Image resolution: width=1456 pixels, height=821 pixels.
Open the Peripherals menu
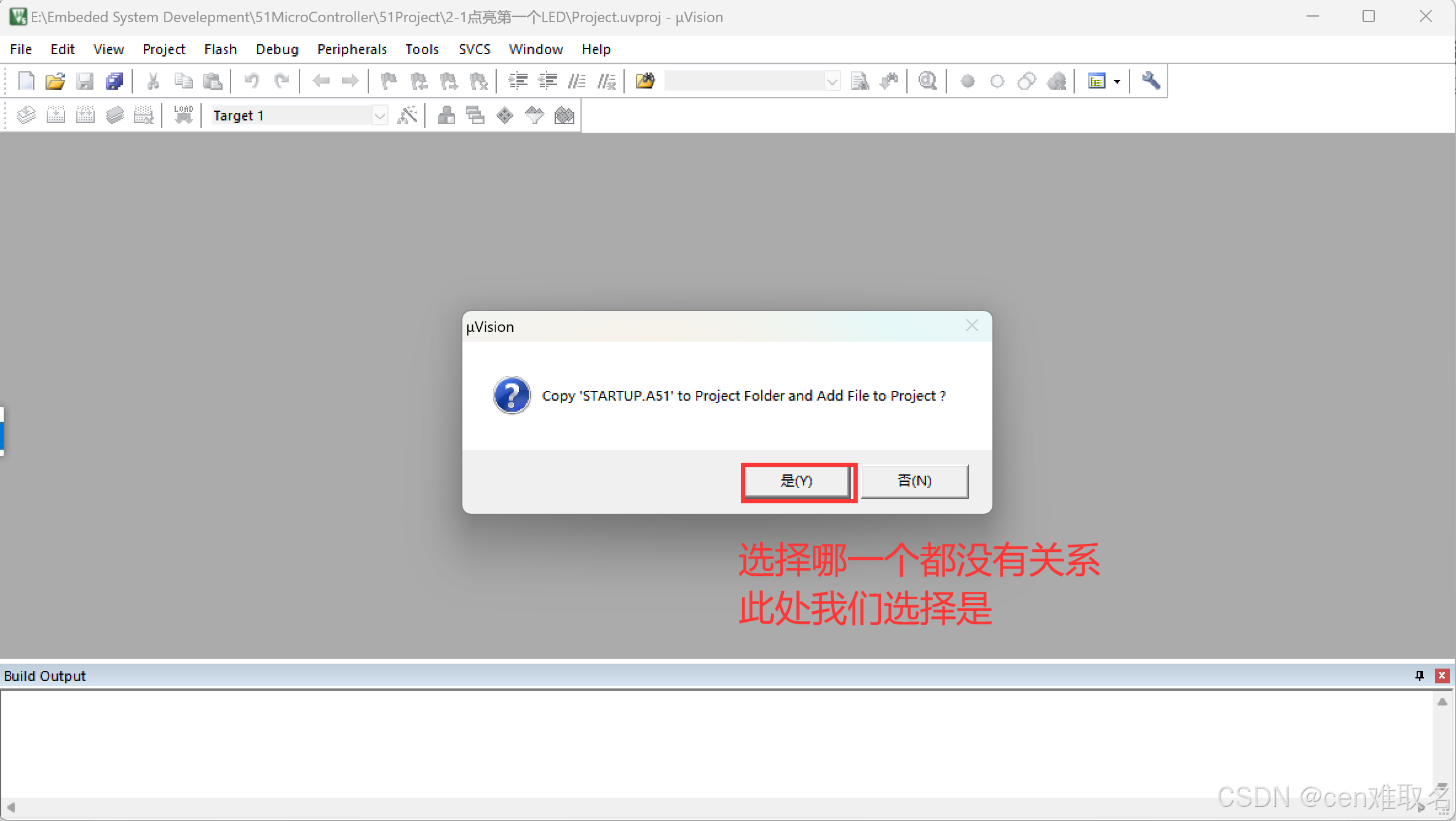tap(352, 49)
